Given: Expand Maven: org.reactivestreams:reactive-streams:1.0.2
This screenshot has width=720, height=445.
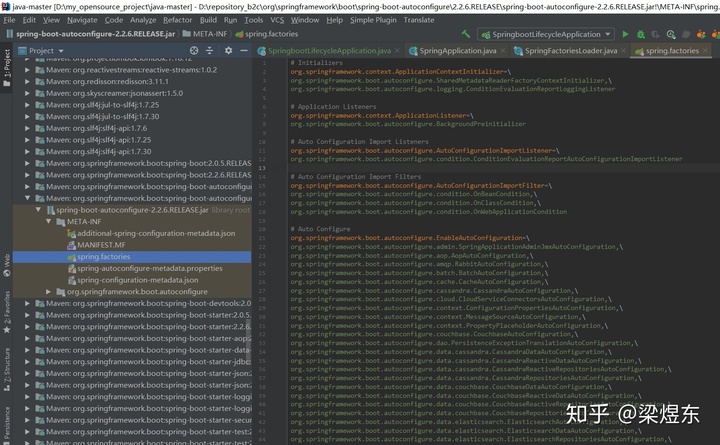Looking at the screenshot, I should coord(27,70).
